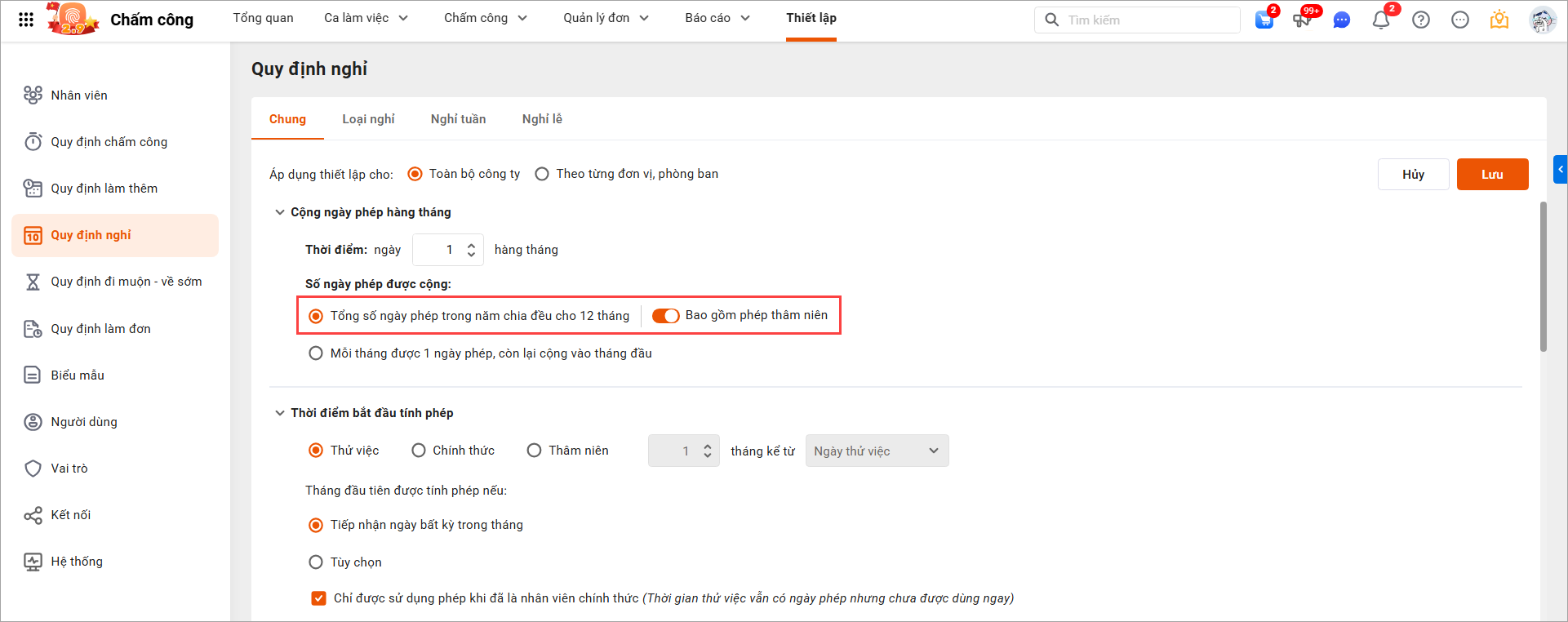Image resolution: width=1568 pixels, height=622 pixels.
Task: Click the Hủy cancel button
Action: click(1413, 175)
